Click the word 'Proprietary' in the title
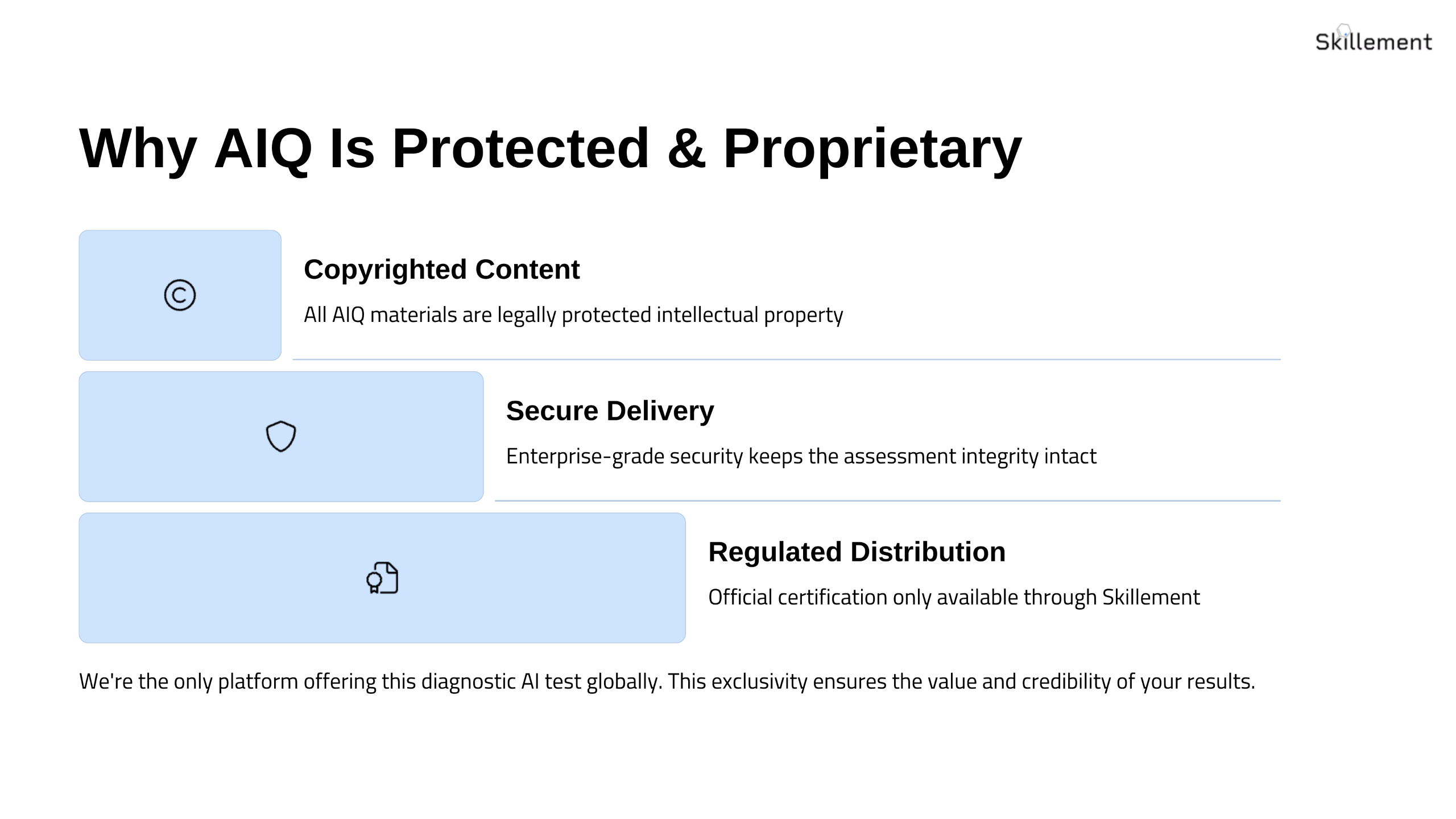 tap(872, 148)
